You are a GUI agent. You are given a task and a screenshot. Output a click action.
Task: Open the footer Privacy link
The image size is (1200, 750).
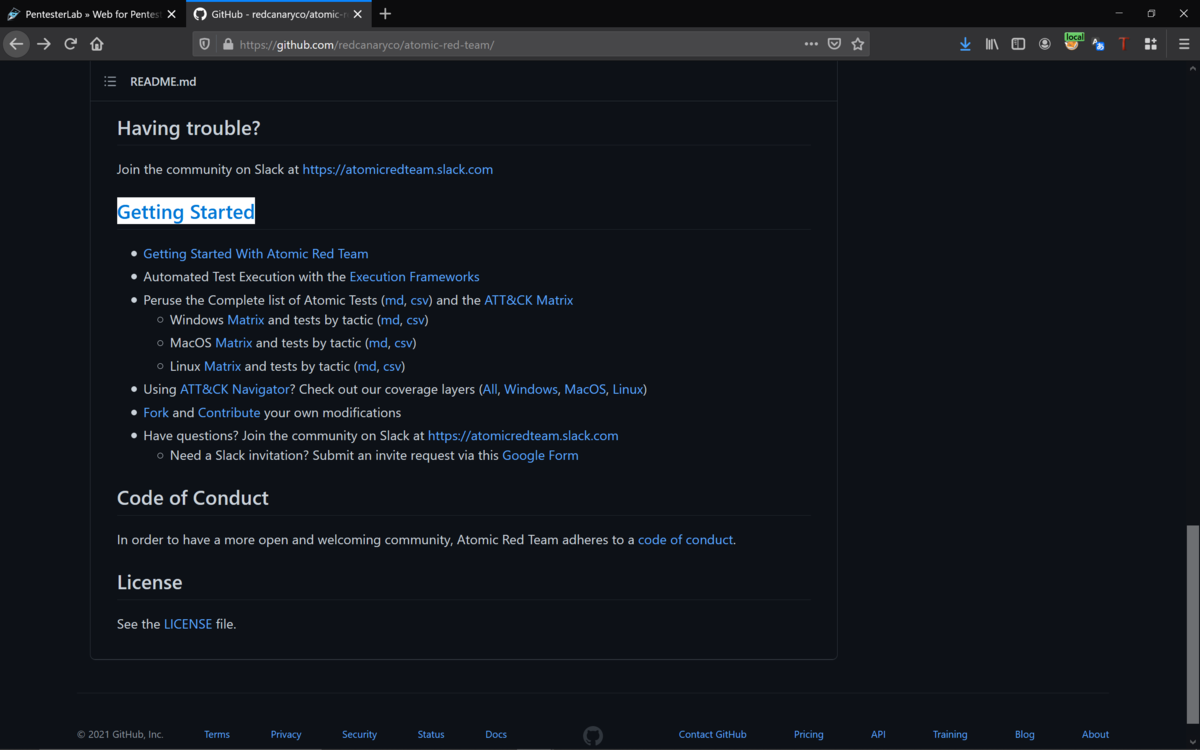286,734
